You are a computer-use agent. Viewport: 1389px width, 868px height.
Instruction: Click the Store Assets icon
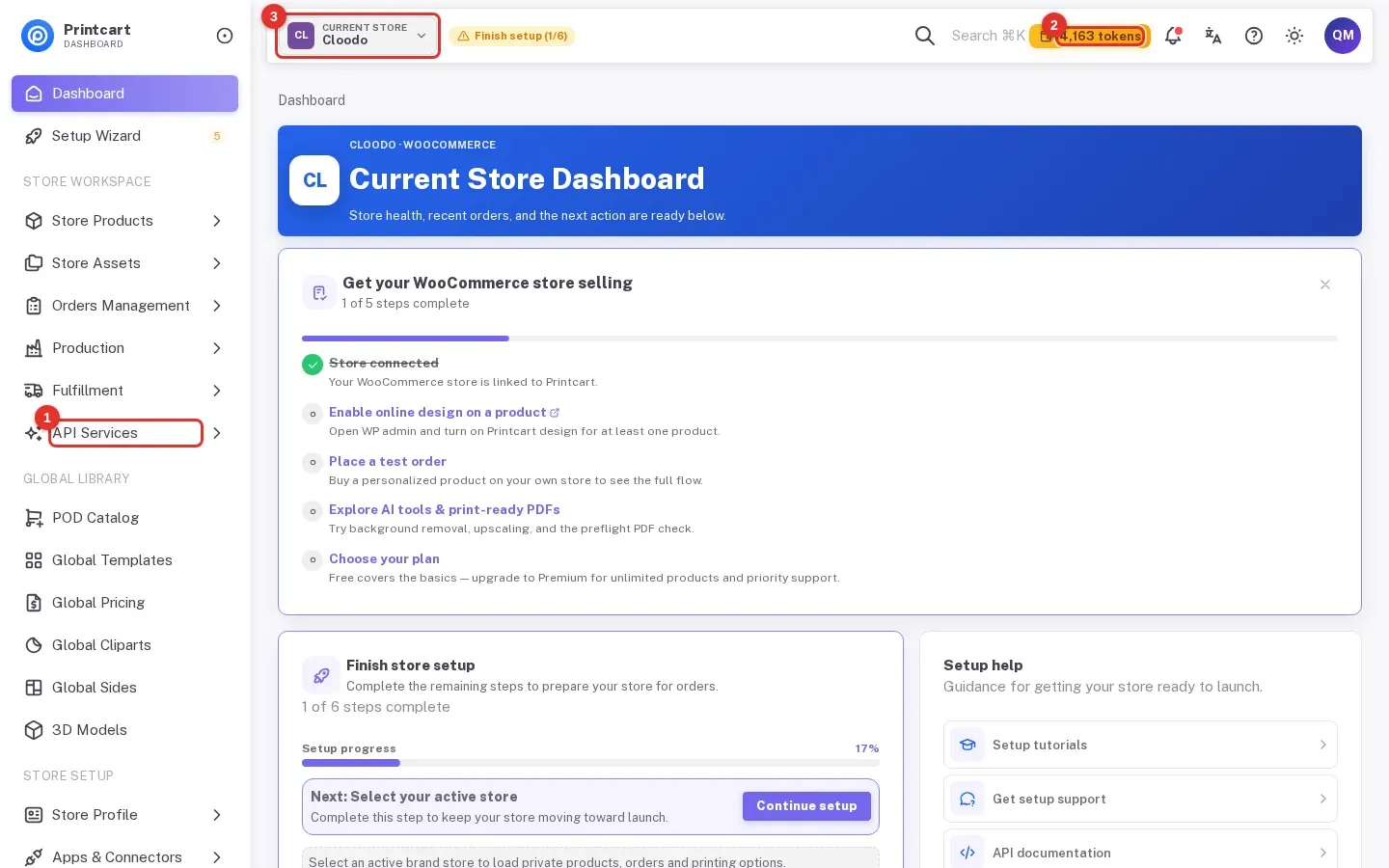pyautogui.click(x=34, y=263)
